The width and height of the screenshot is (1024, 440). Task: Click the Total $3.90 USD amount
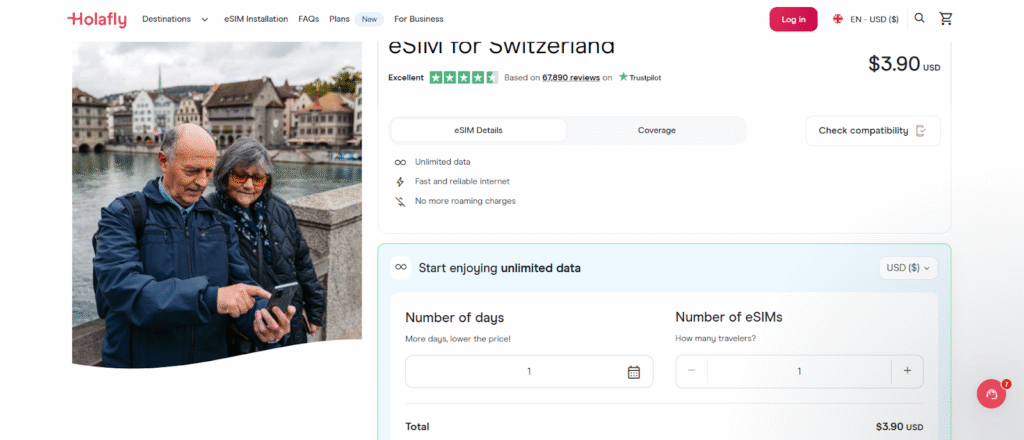(899, 427)
